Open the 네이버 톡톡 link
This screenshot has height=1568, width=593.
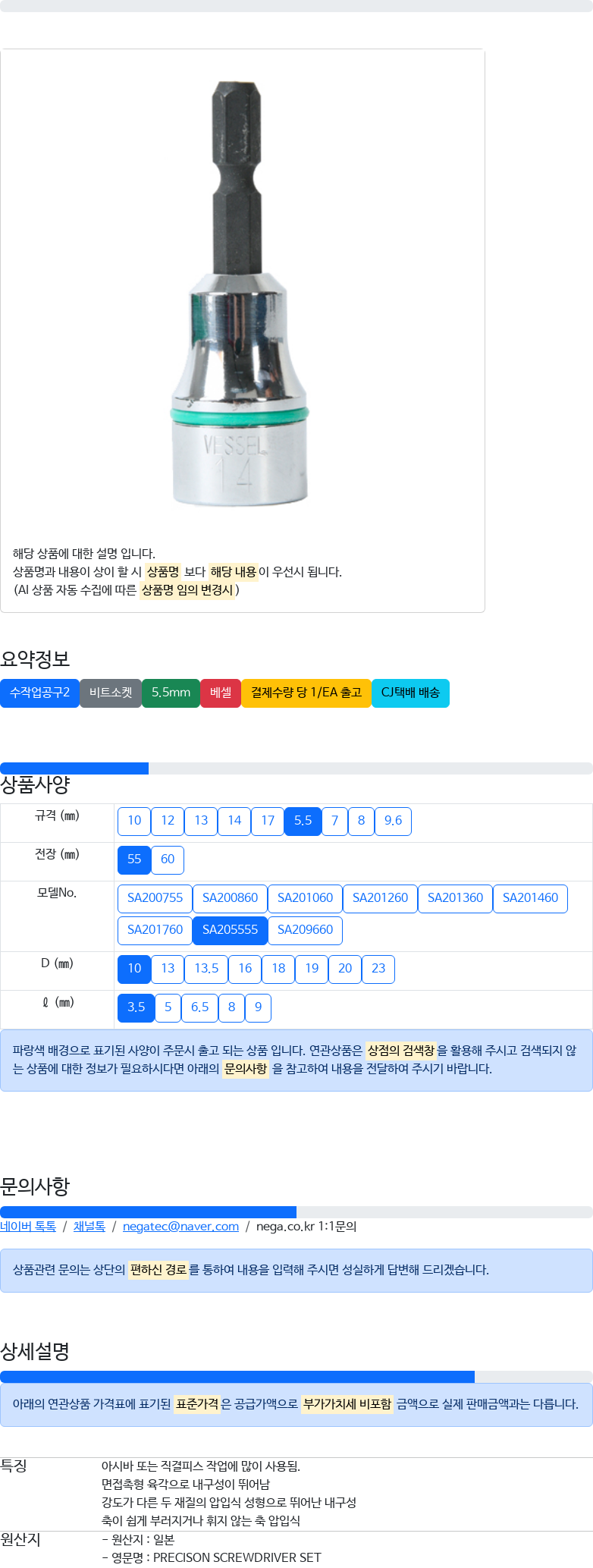click(x=28, y=1227)
